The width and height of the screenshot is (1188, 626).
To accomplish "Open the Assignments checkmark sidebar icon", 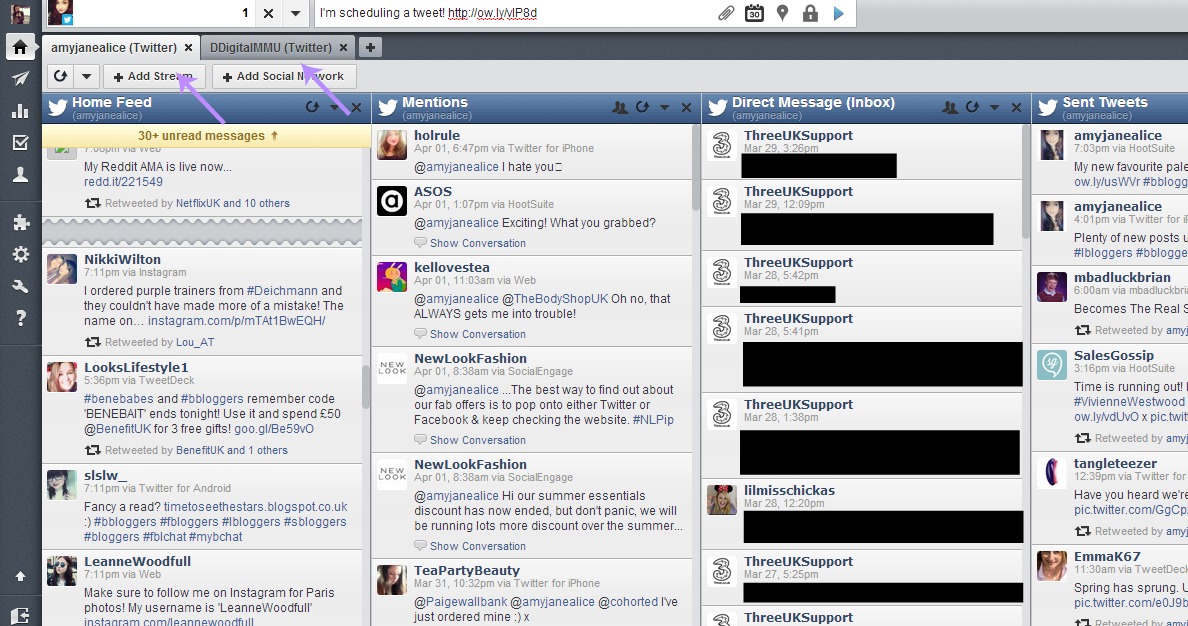I will 20,142.
